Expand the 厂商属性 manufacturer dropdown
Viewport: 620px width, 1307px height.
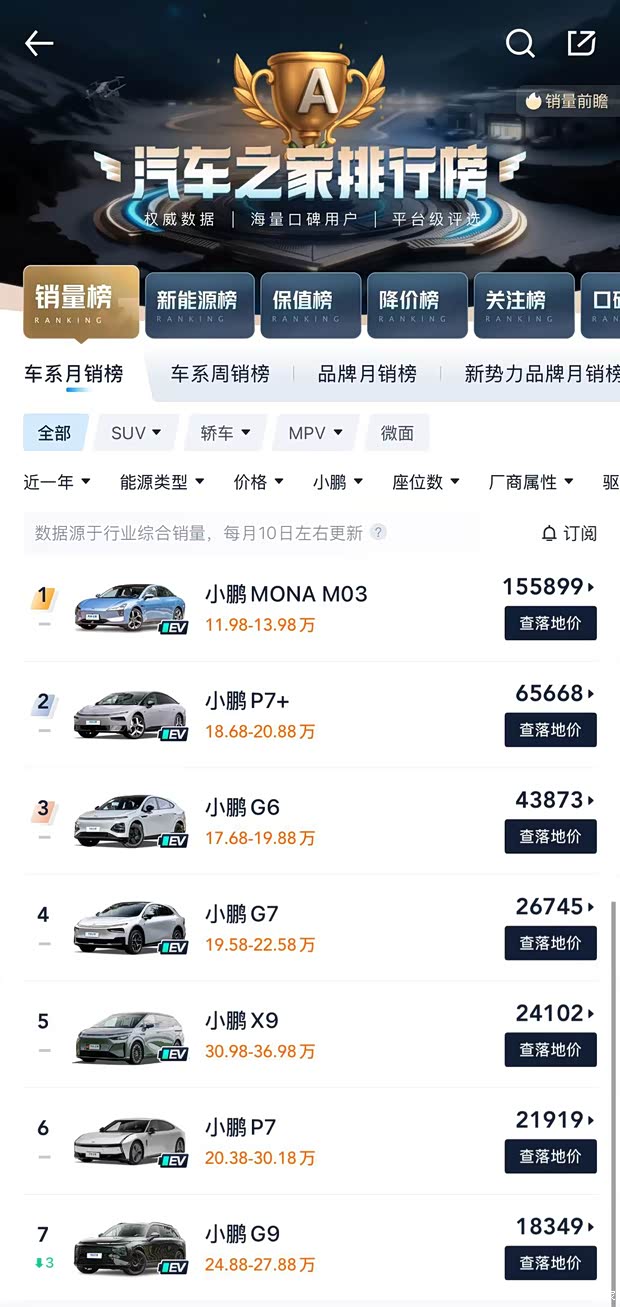528,481
